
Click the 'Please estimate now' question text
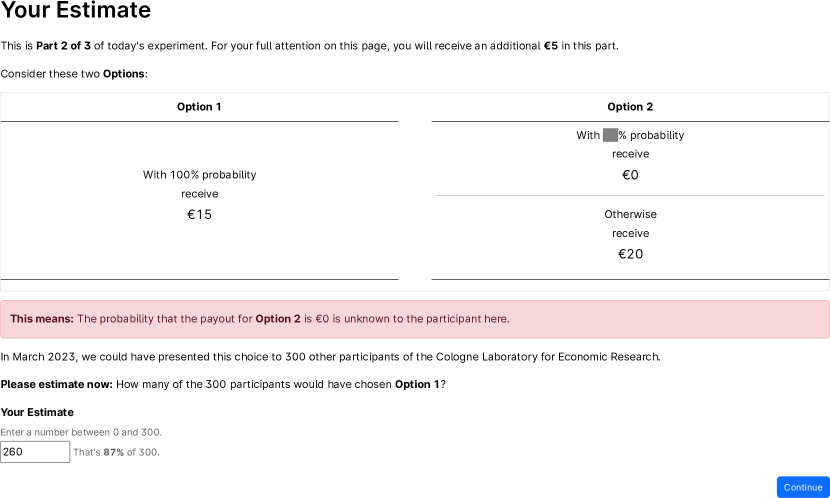pyautogui.click(x=223, y=384)
